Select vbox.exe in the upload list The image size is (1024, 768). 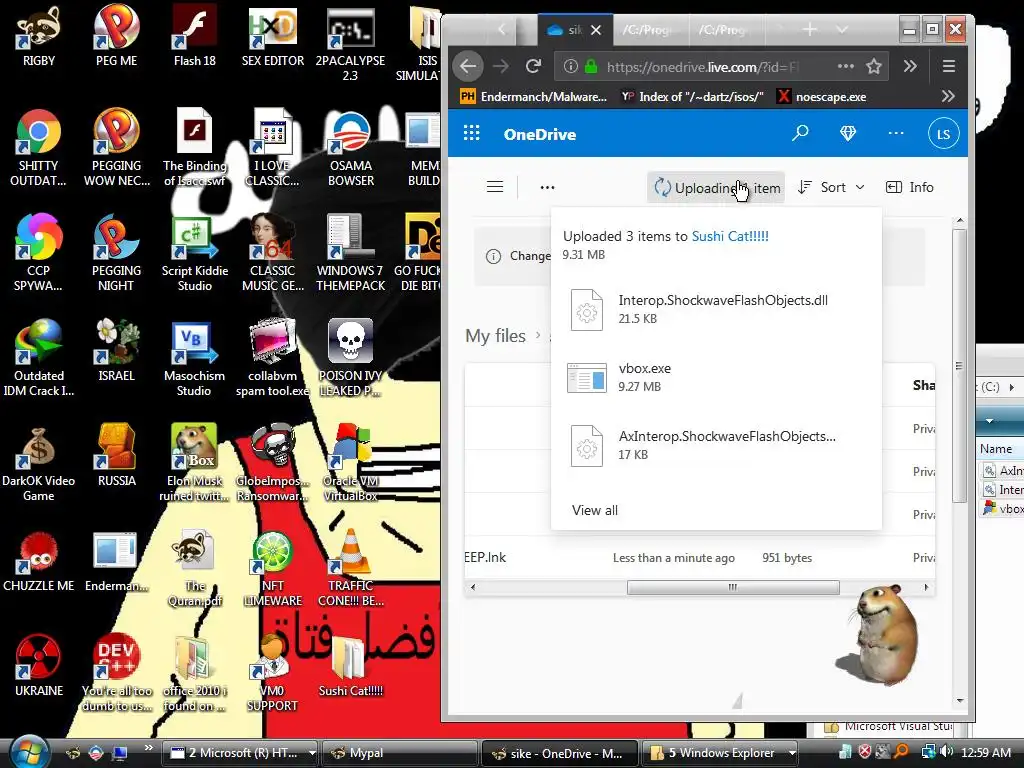coord(716,377)
